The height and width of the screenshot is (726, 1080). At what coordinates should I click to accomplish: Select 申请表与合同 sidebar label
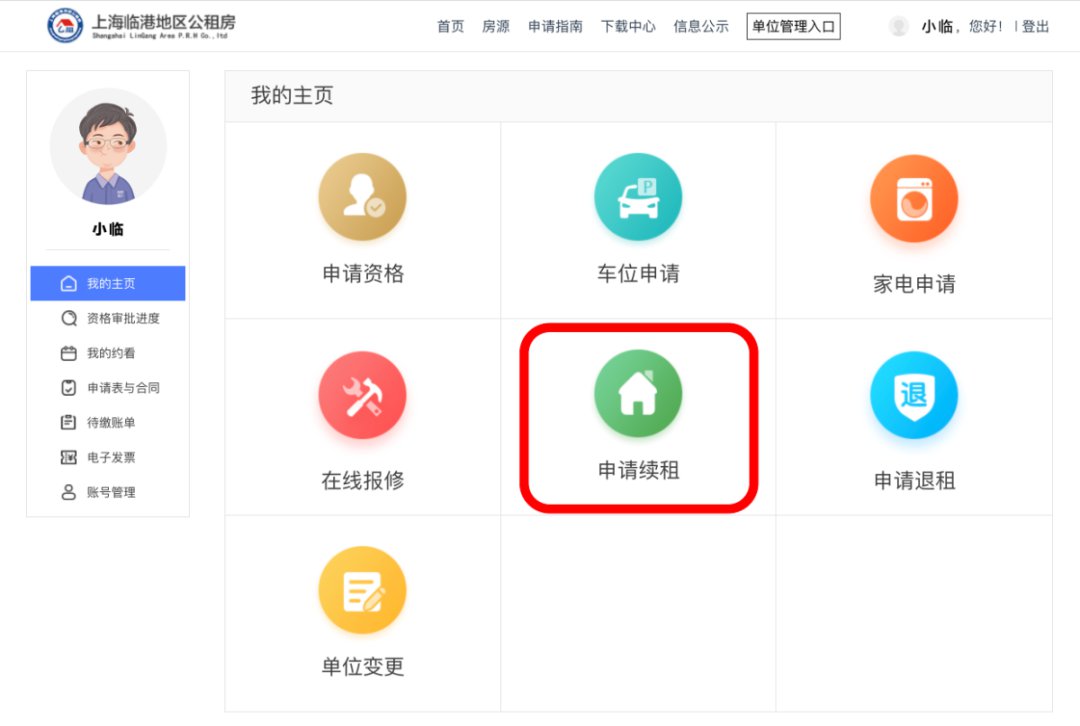pos(123,388)
